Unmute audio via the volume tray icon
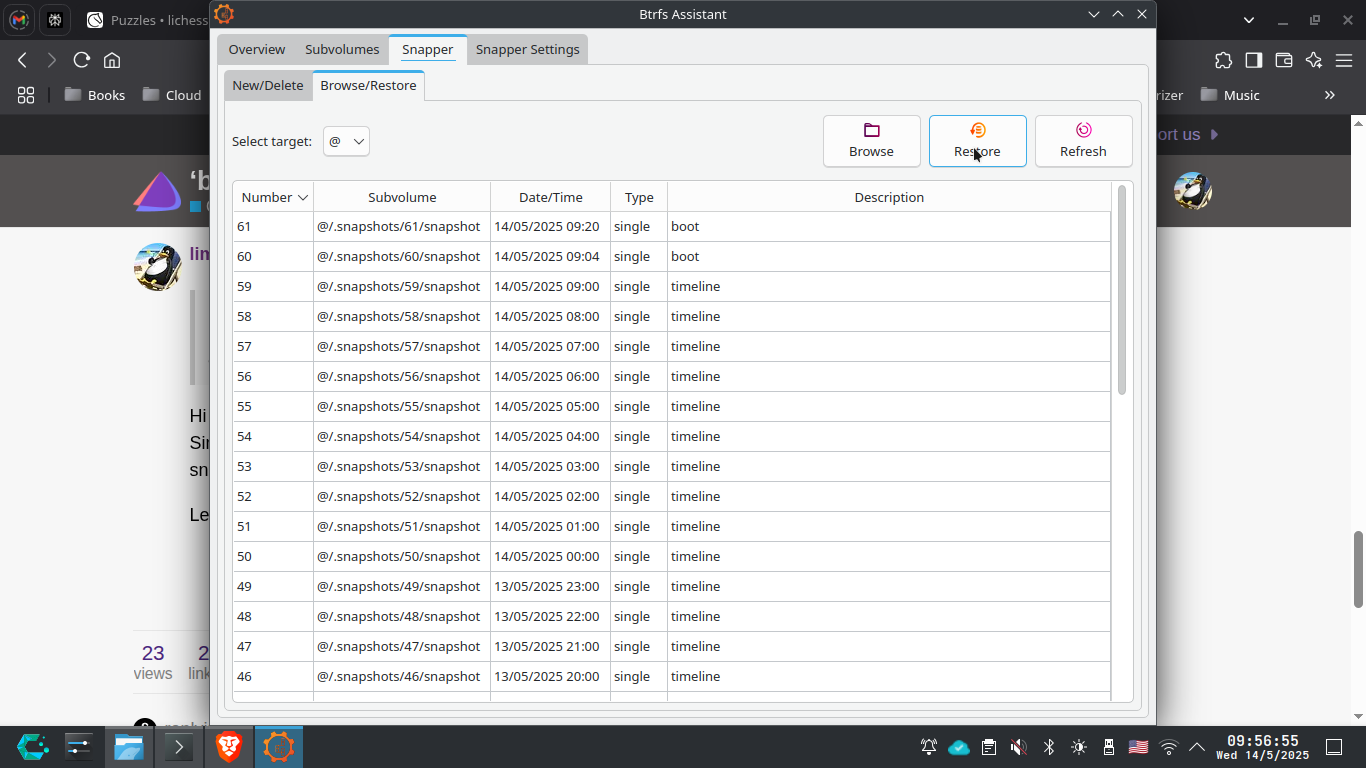 pyautogui.click(x=1018, y=747)
